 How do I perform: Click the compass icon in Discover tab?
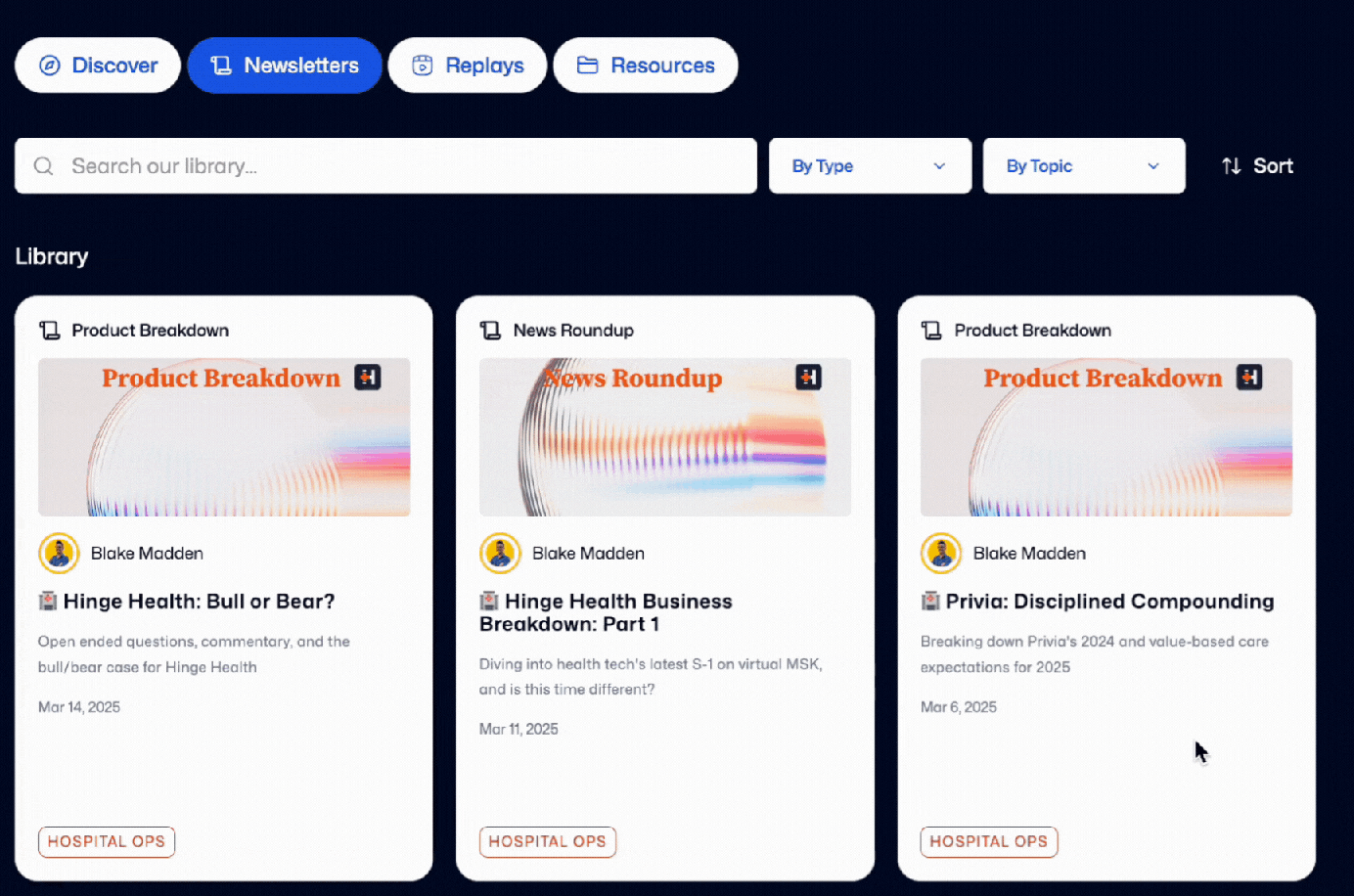click(50, 66)
